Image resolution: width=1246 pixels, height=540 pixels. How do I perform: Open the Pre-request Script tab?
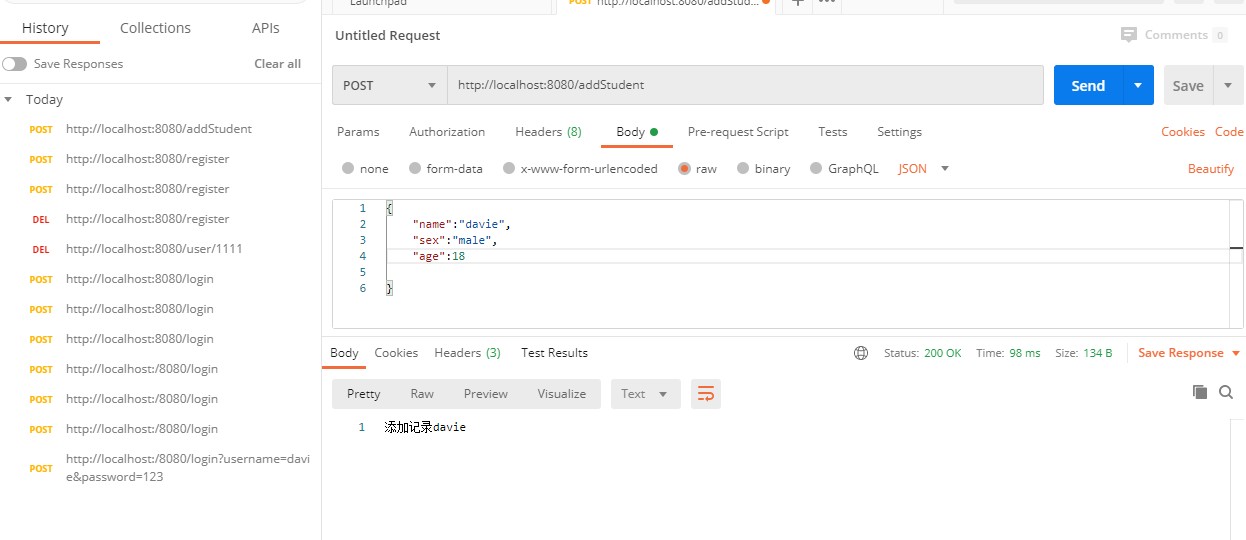pos(738,132)
